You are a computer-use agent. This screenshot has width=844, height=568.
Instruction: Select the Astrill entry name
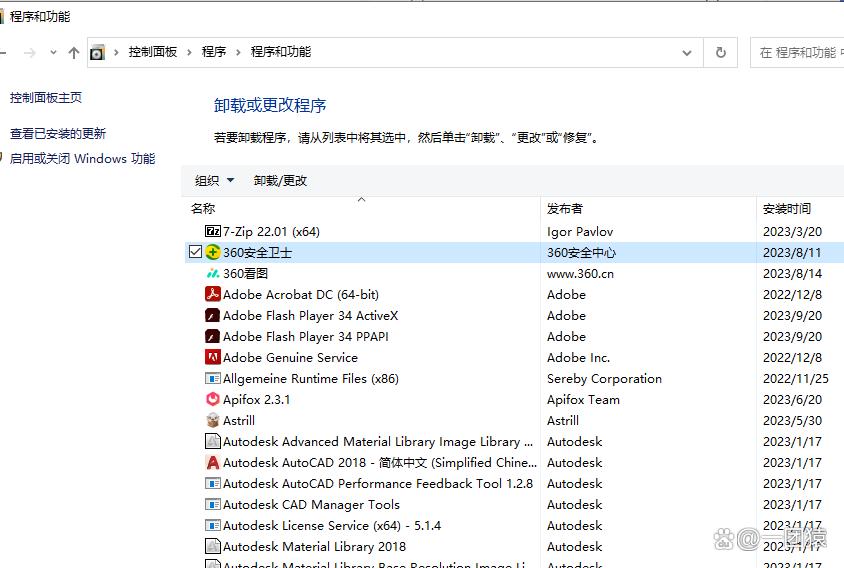239,420
